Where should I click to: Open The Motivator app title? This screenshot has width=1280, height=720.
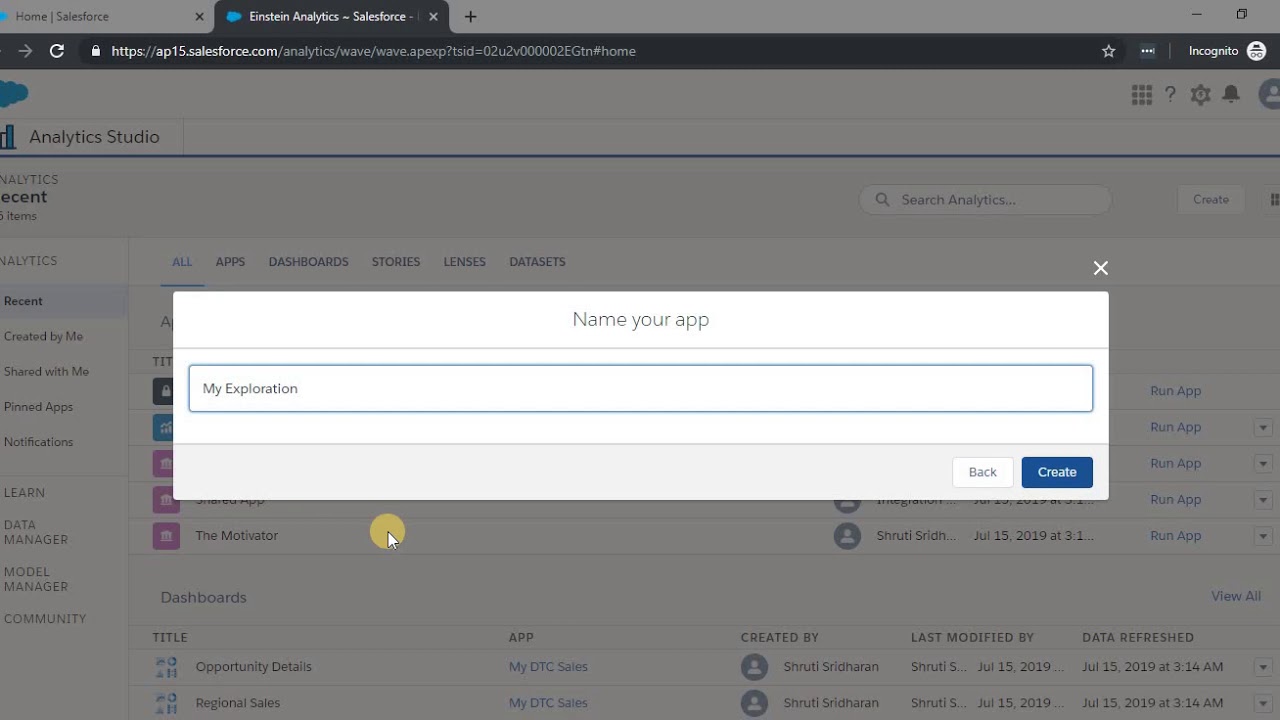(x=237, y=536)
